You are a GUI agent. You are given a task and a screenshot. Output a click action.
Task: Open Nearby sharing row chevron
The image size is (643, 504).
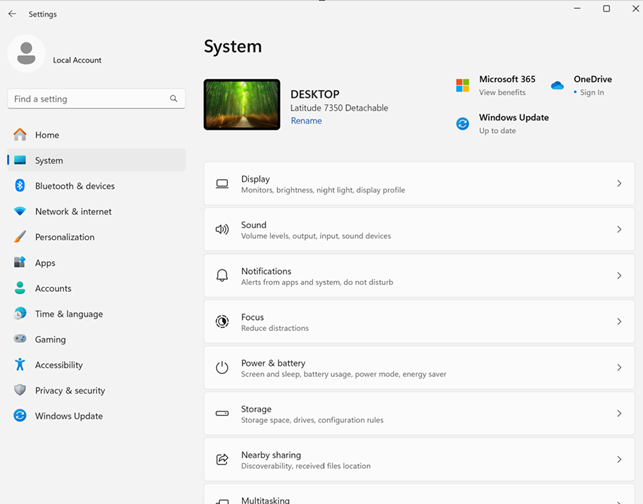(619, 459)
